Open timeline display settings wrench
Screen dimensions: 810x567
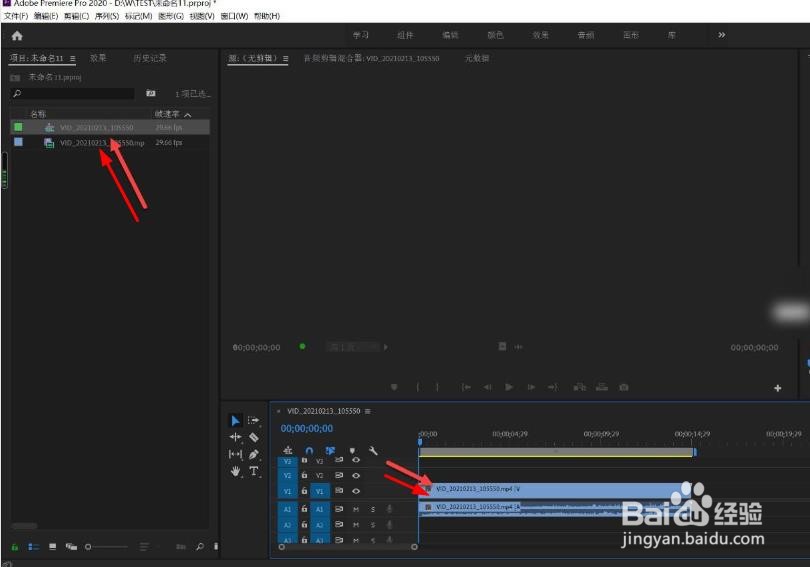[373, 451]
